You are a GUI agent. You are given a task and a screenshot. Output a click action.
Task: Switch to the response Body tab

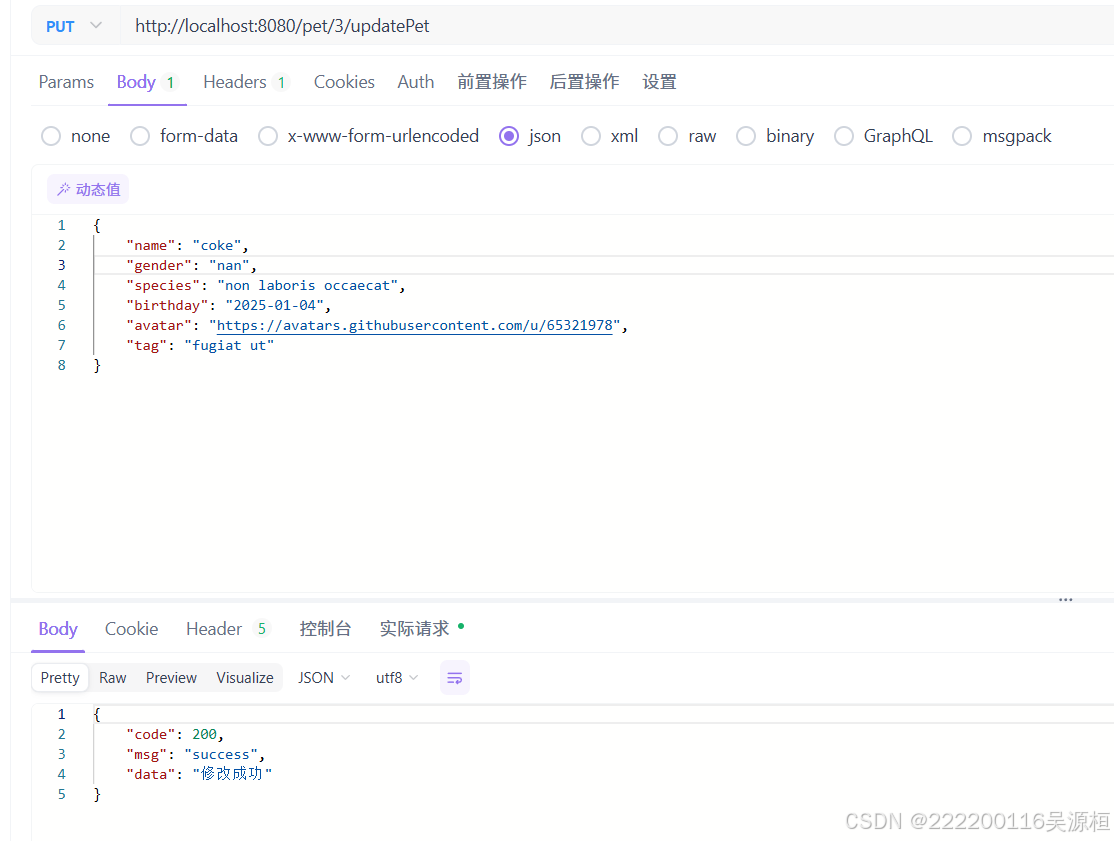(58, 629)
